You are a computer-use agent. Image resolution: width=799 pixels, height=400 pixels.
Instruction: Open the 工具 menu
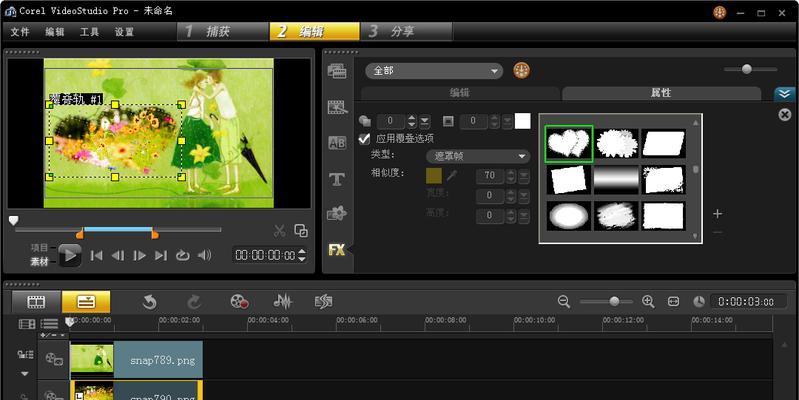click(89, 32)
